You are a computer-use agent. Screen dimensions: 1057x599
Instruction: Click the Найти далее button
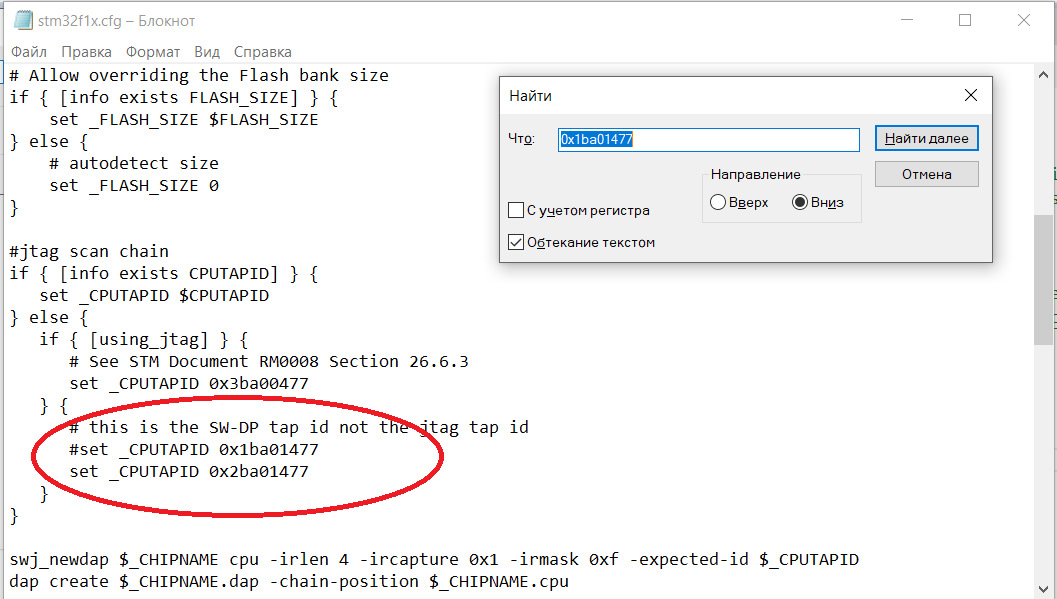(926, 138)
